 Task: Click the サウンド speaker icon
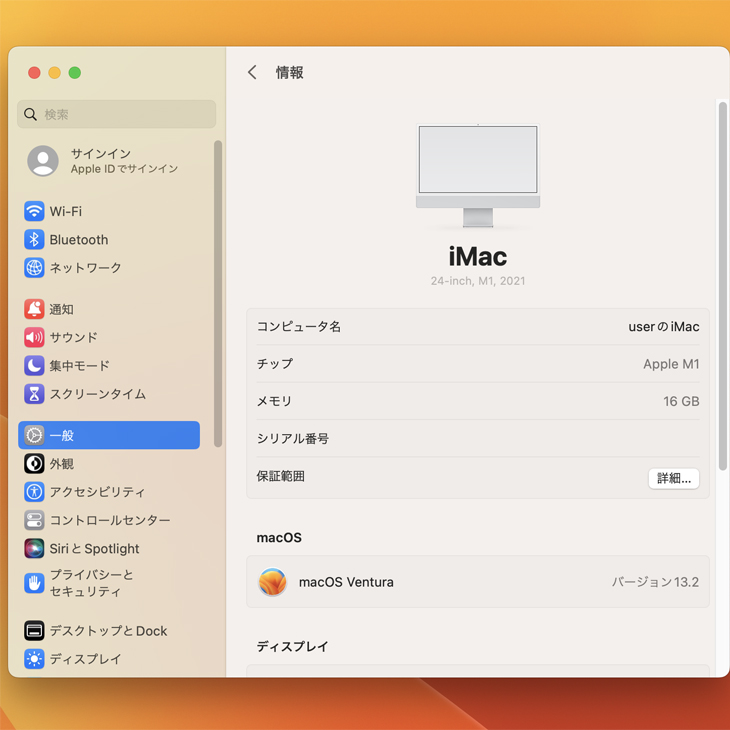tap(34, 337)
